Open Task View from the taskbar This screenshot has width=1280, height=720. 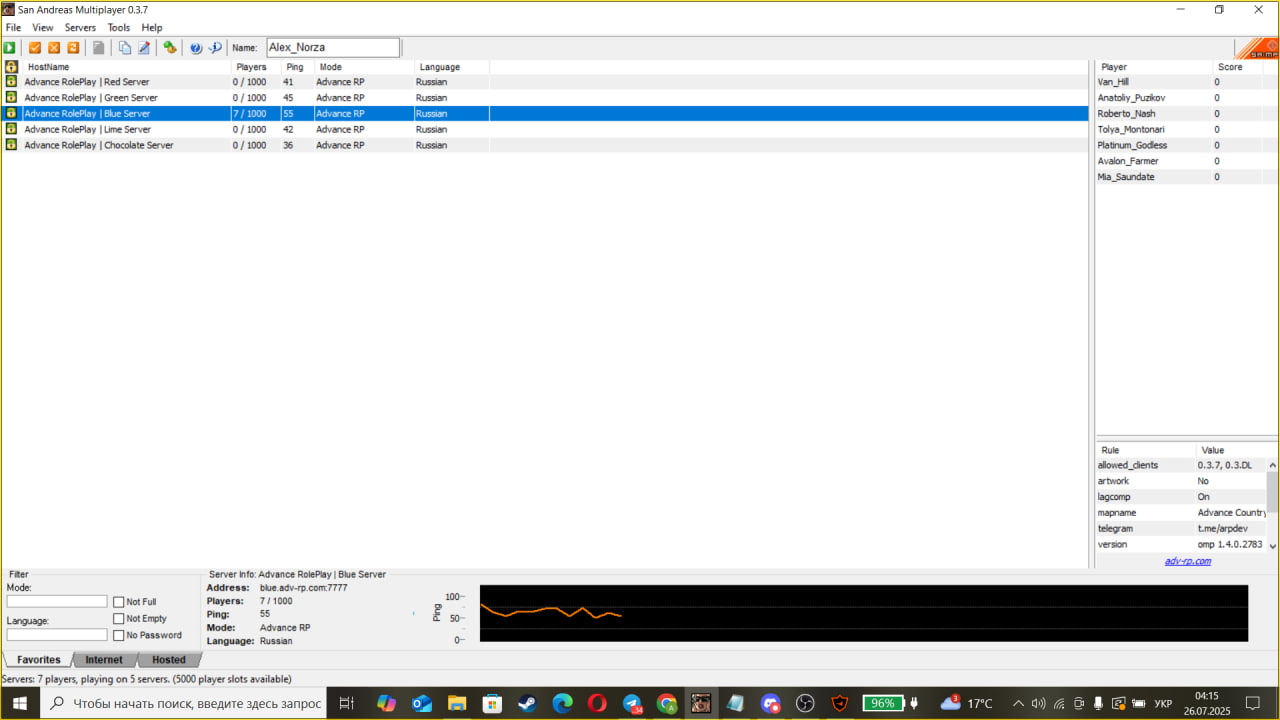[347, 703]
